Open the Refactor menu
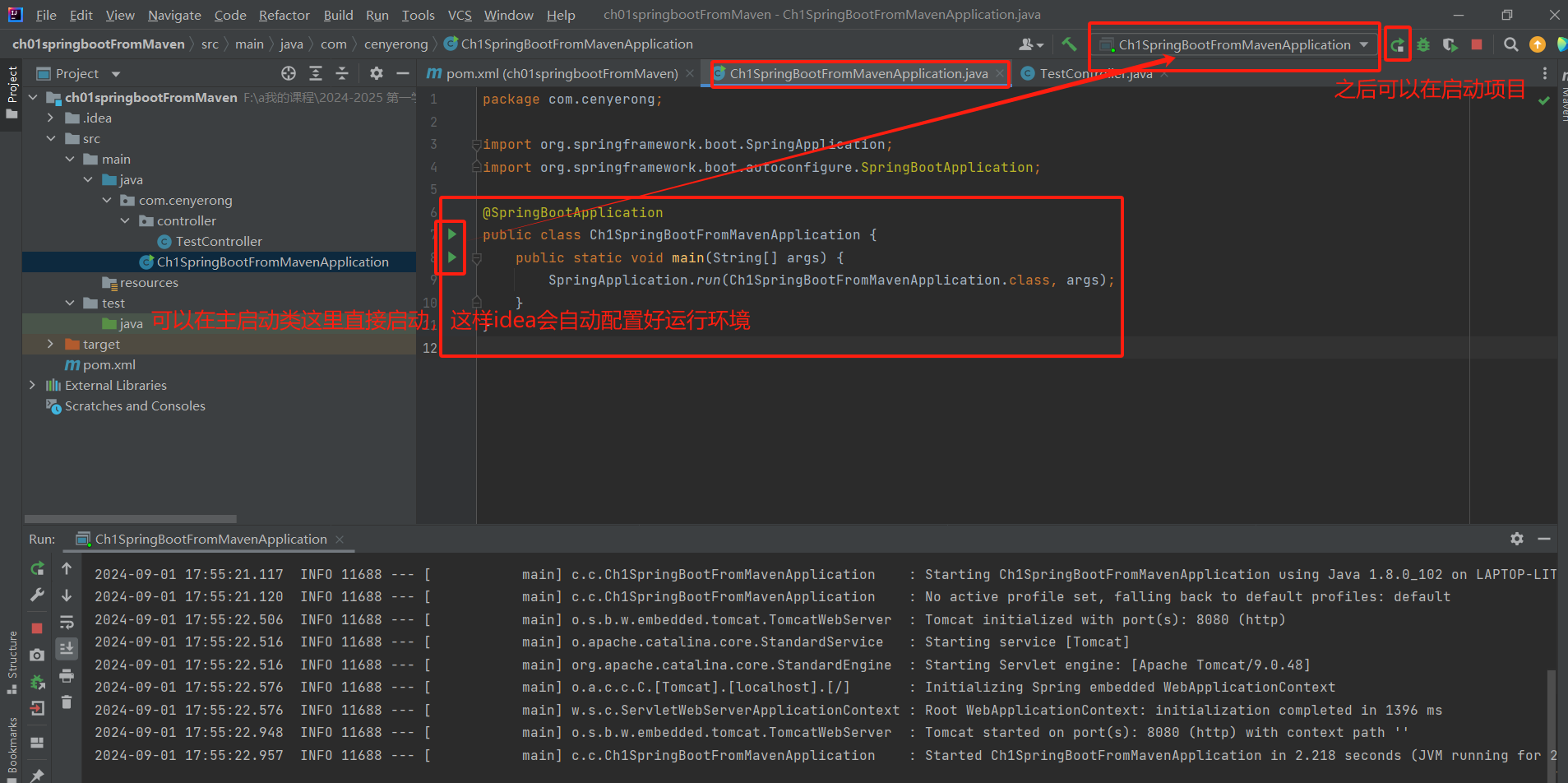Screen dimensions: 1568x783 (284, 15)
